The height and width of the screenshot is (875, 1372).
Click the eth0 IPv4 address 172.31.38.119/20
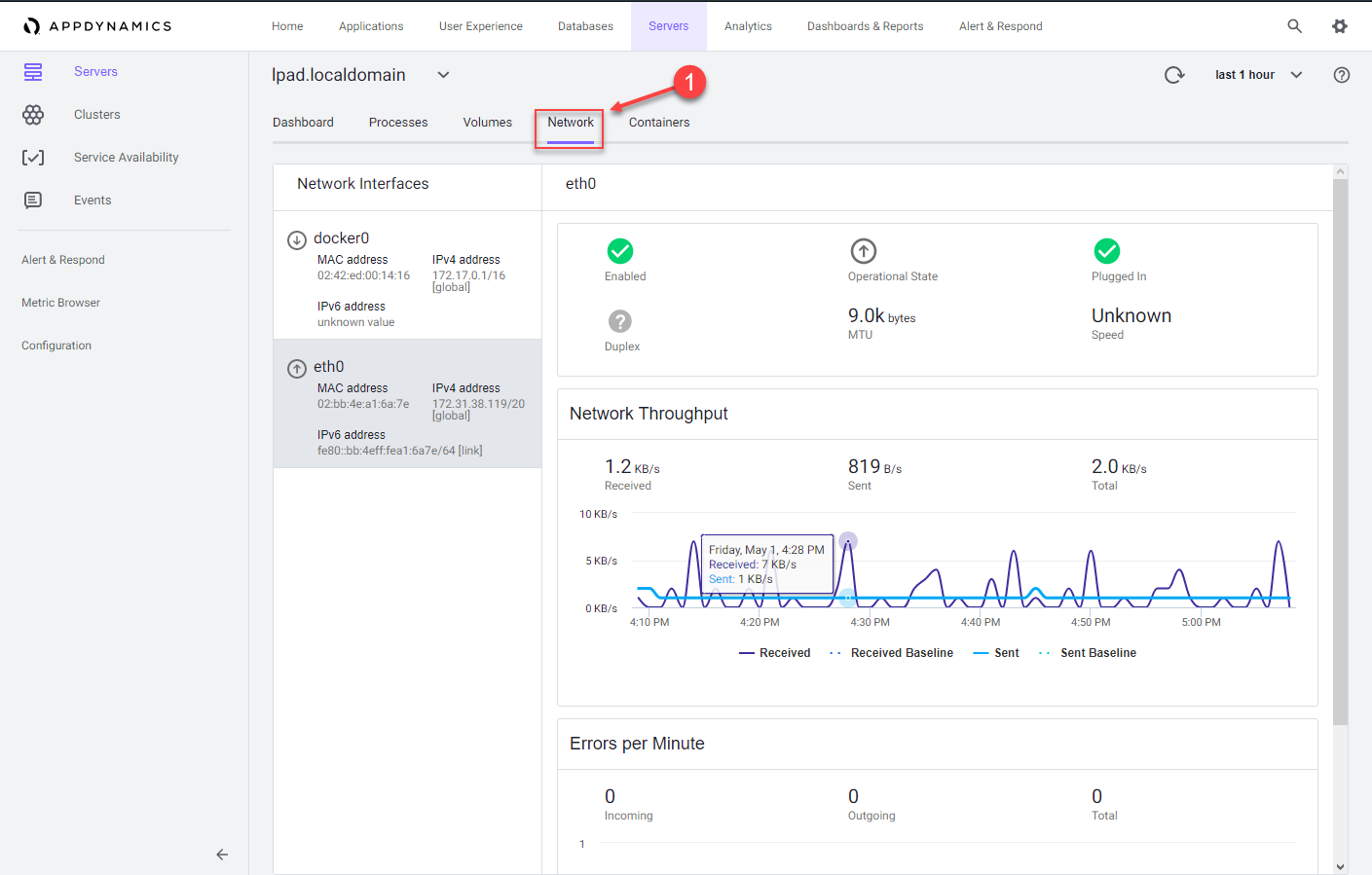(x=478, y=404)
